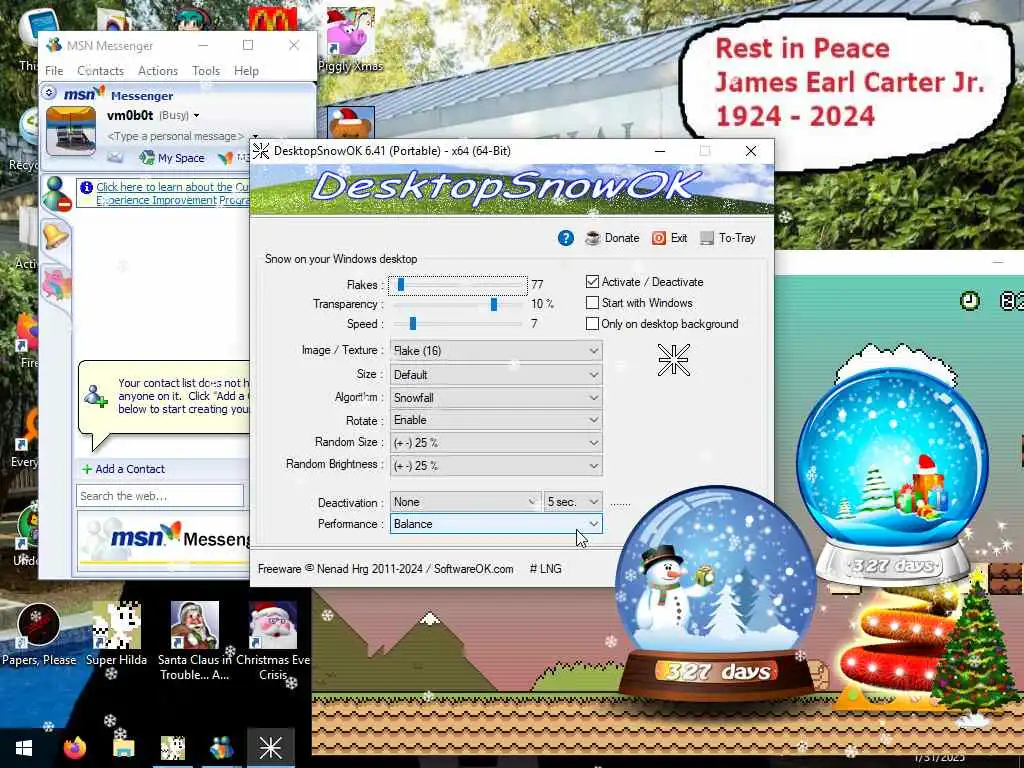Open the Tools menu in MSN Messenger
Viewport: 1024px width, 768px height.
(x=206, y=71)
